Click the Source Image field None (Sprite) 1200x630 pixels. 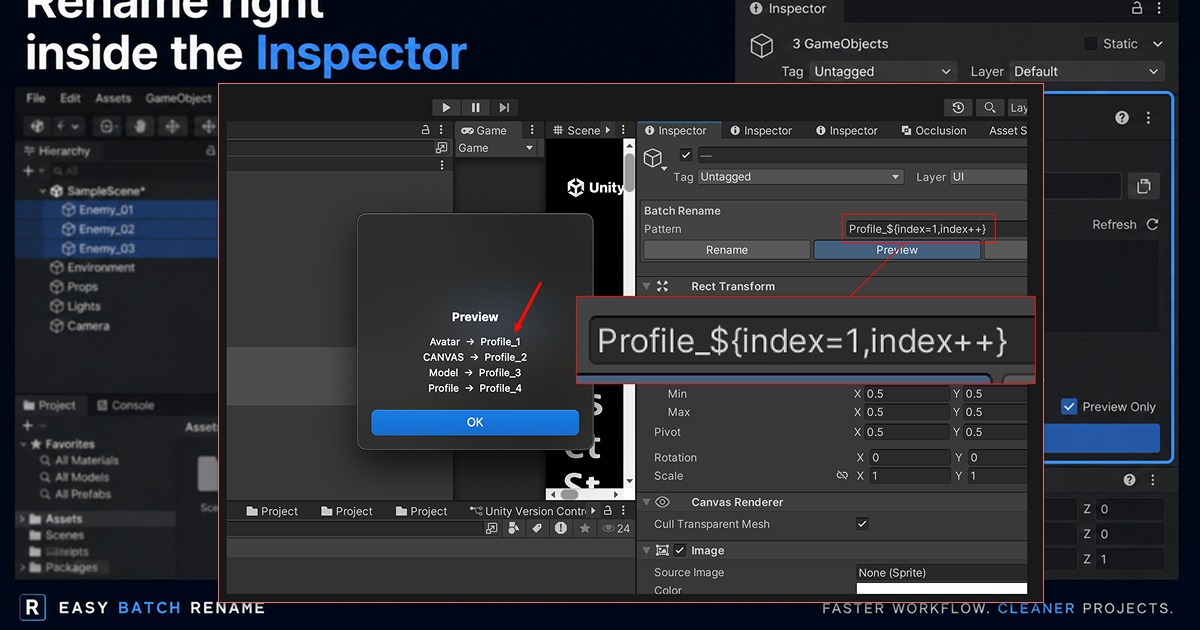942,573
